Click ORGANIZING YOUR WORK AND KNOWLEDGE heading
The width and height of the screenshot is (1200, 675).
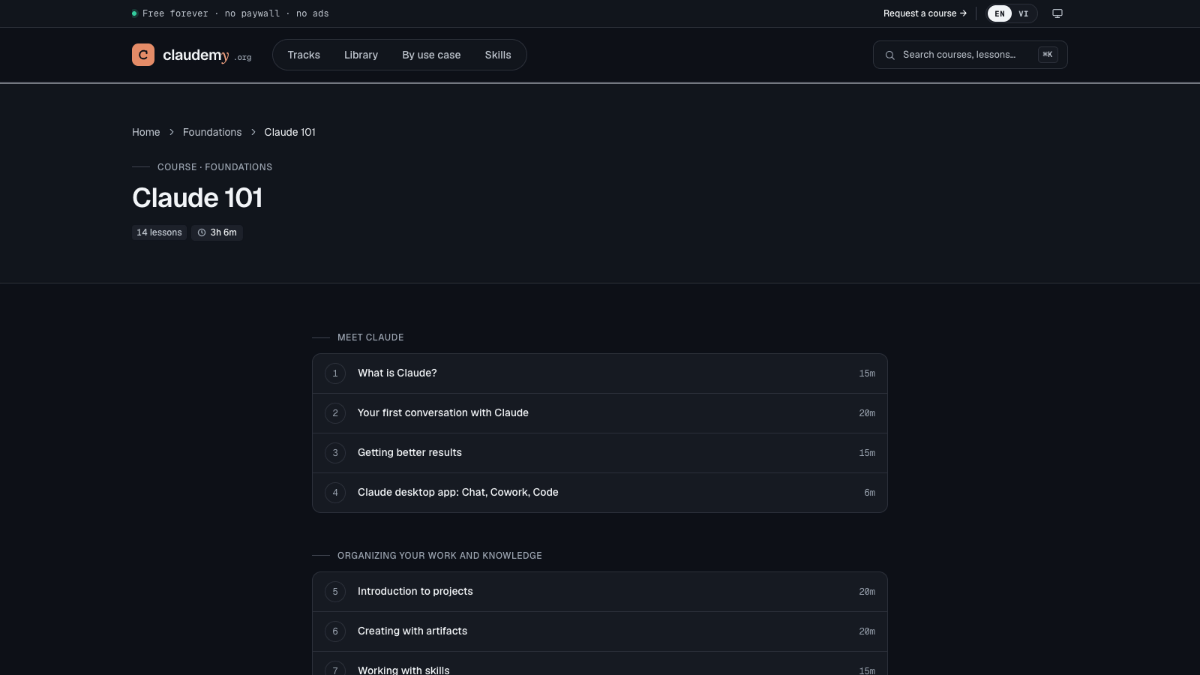(439, 555)
